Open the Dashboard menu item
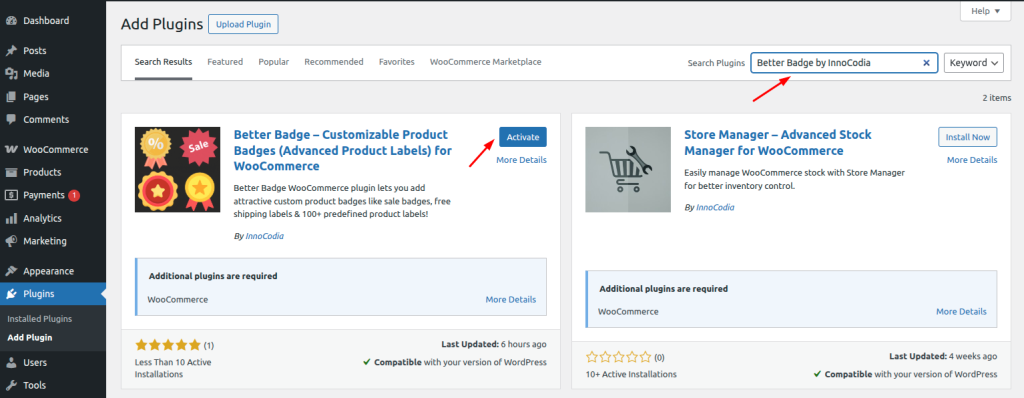This screenshot has height=398, width=1024. pos(53,21)
